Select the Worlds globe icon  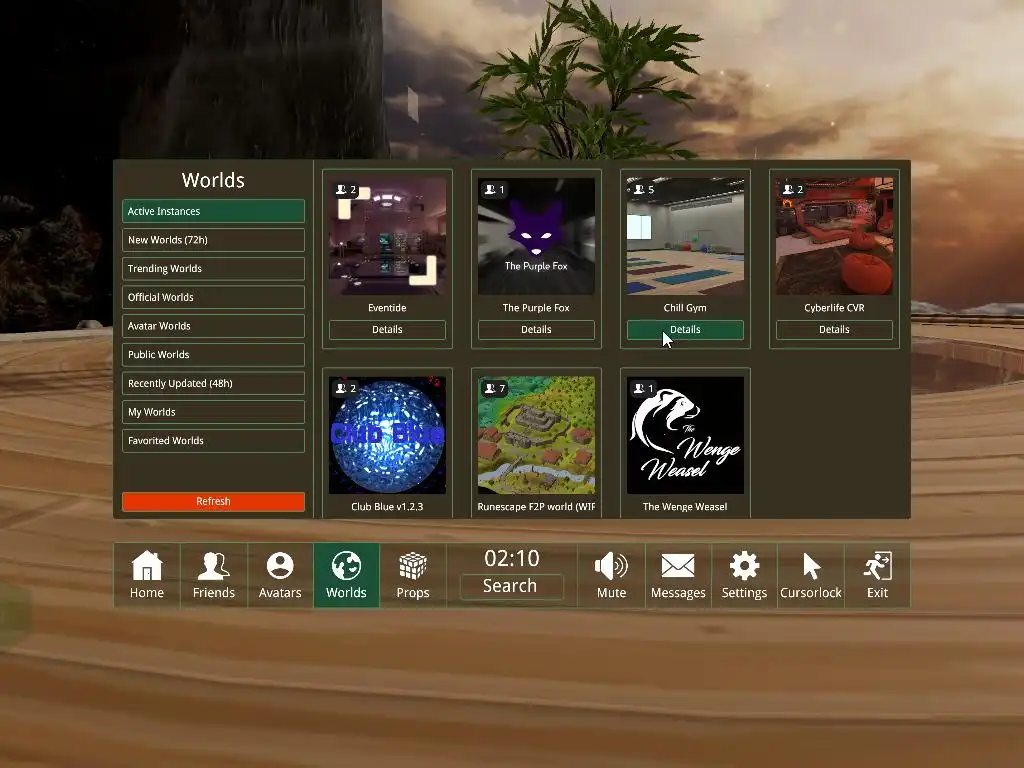tap(346, 566)
